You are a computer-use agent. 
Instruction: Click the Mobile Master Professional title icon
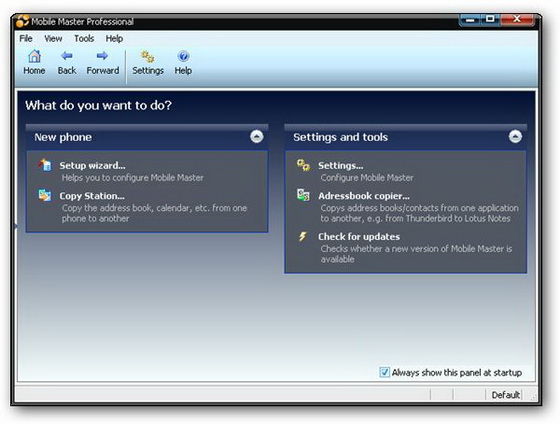22,21
